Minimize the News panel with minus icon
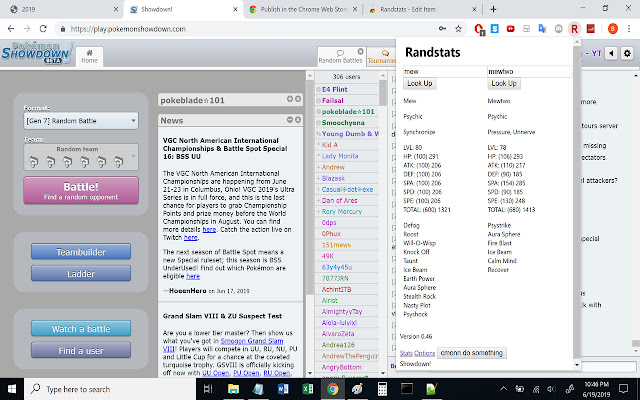This screenshot has height=400, width=640. coord(290,120)
